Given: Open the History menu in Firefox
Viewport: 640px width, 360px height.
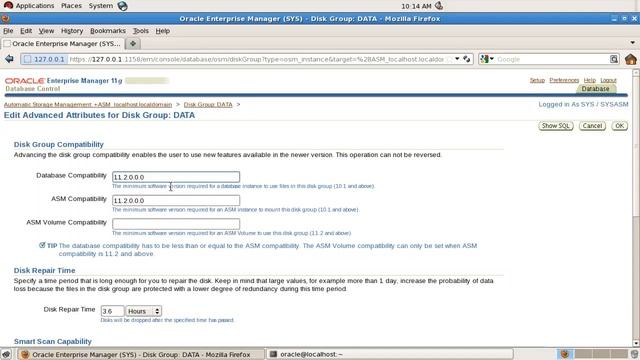Looking at the screenshot, I should (x=72, y=31).
